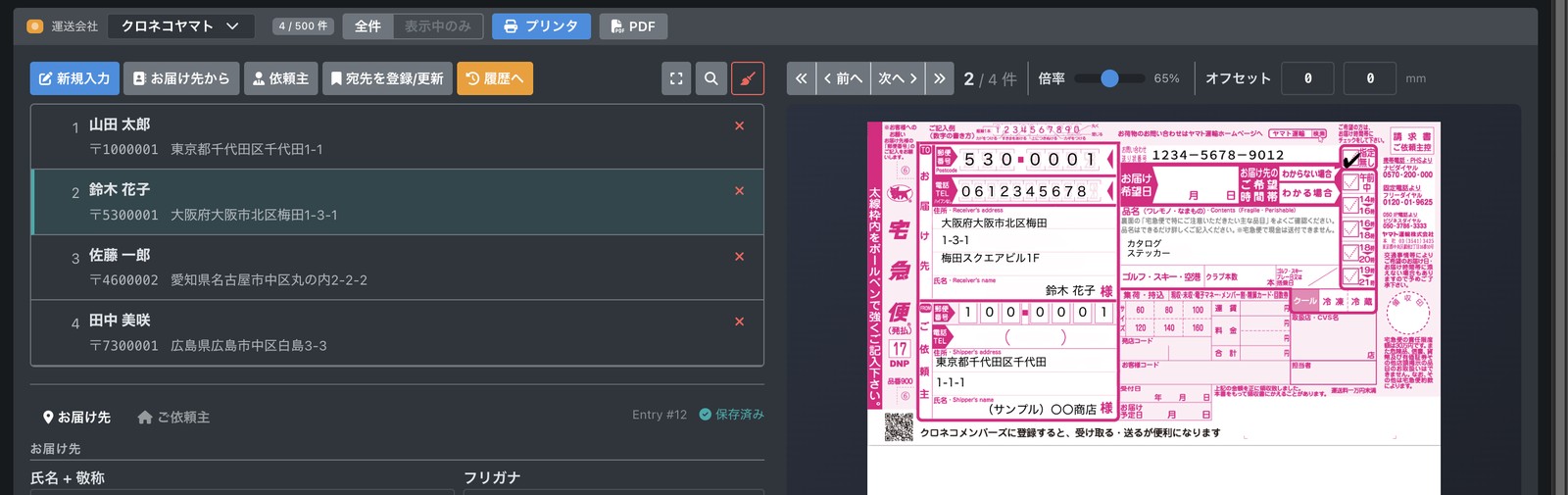The image size is (1568, 495).
Task: Delete 山田 太郎 entry with its X
Action: [740, 125]
